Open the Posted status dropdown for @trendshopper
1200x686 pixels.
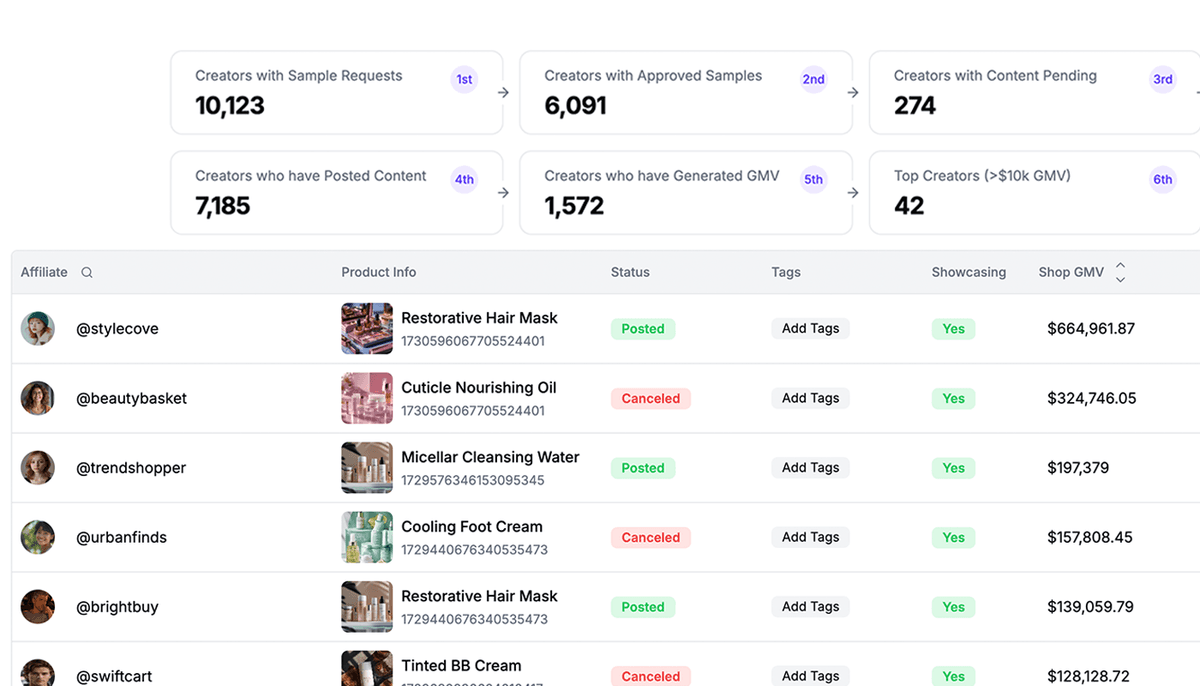[x=642, y=467]
